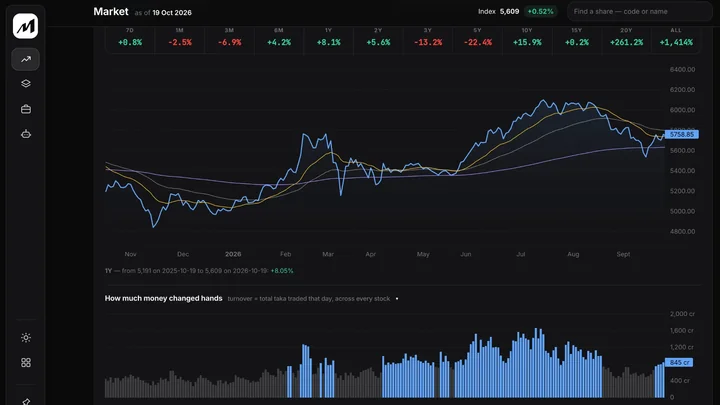Image resolution: width=720 pixels, height=405 pixels.
Task: Click the M app logo
Action: pyautogui.click(x=25, y=26)
